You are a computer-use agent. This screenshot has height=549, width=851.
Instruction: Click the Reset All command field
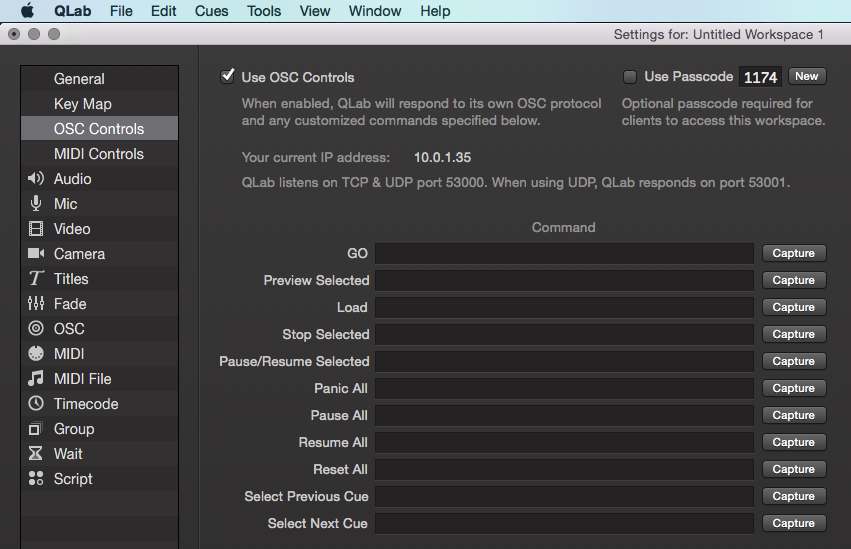(564, 469)
